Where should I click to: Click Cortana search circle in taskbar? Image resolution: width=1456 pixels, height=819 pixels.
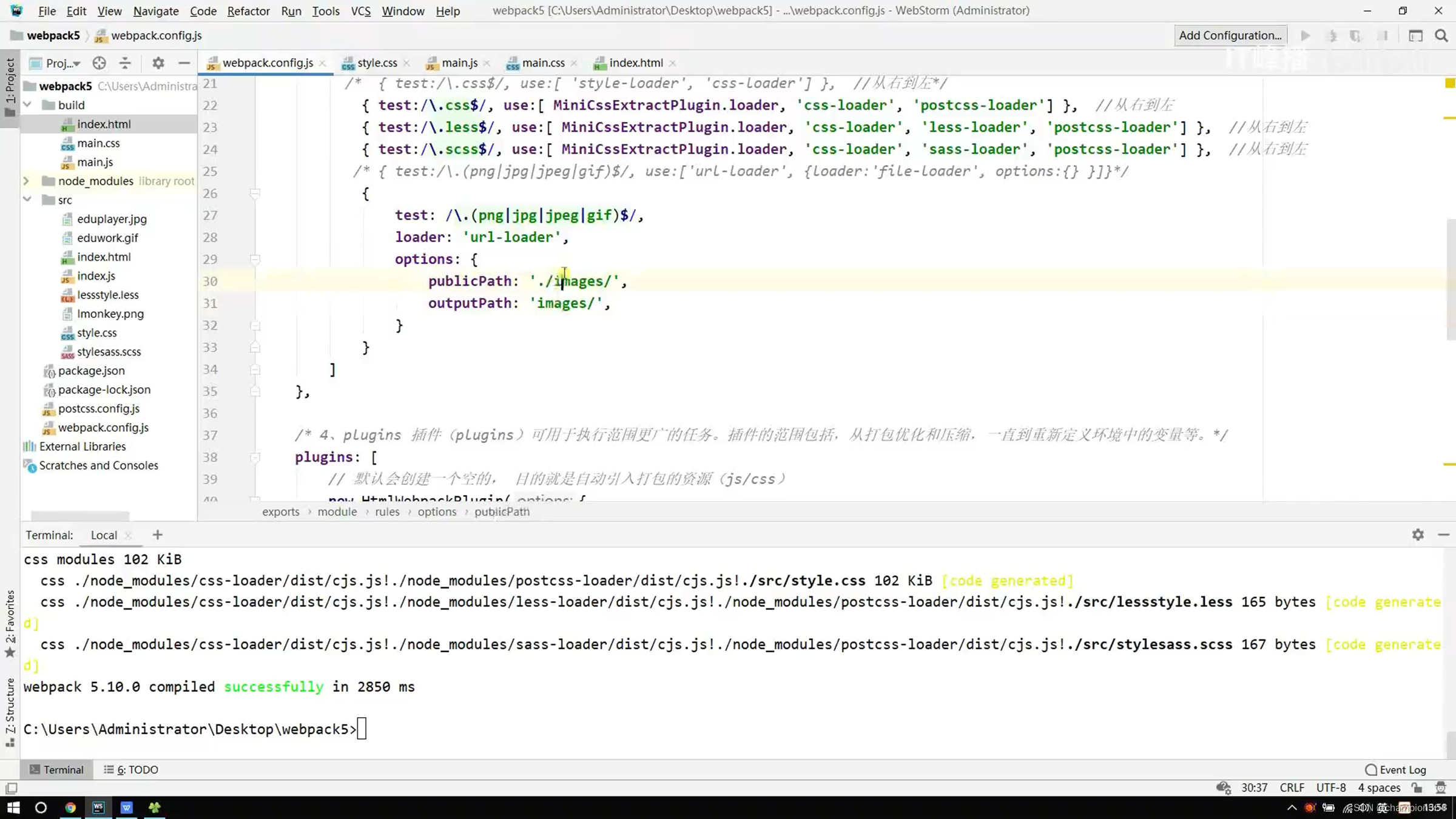click(41, 807)
